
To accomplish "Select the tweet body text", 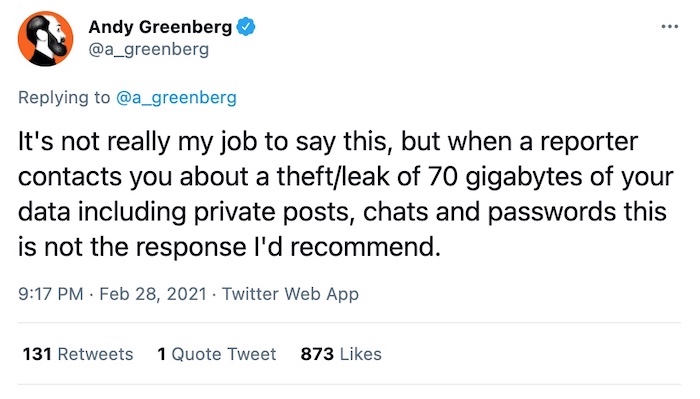I will (345, 194).
